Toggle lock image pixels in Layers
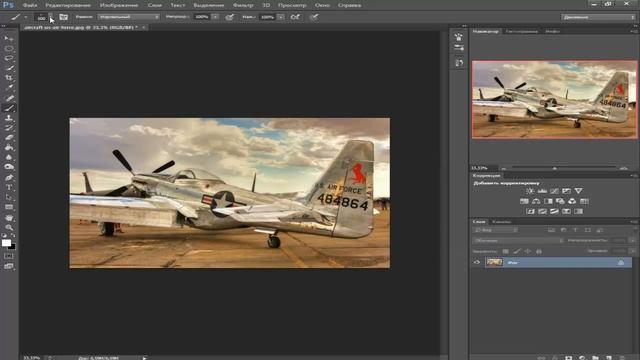This screenshot has width=640, height=360. (517, 251)
